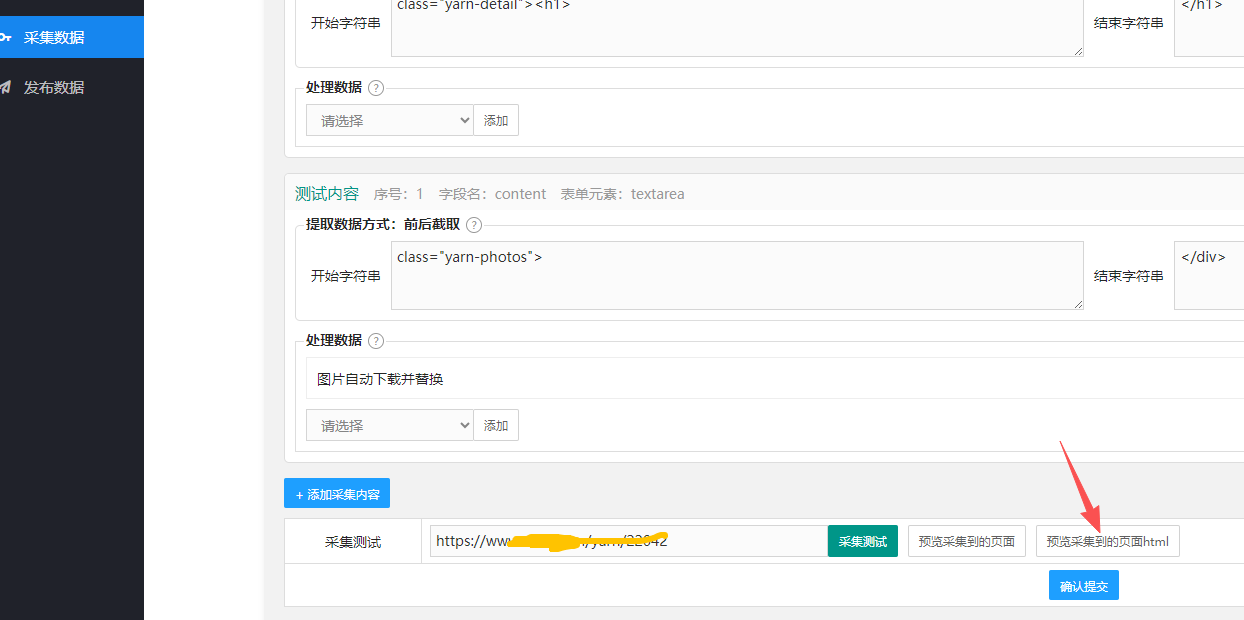Click the textarea containing class="yarn-photos">
This screenshot has height=620, width=1244.
(736, 275)
